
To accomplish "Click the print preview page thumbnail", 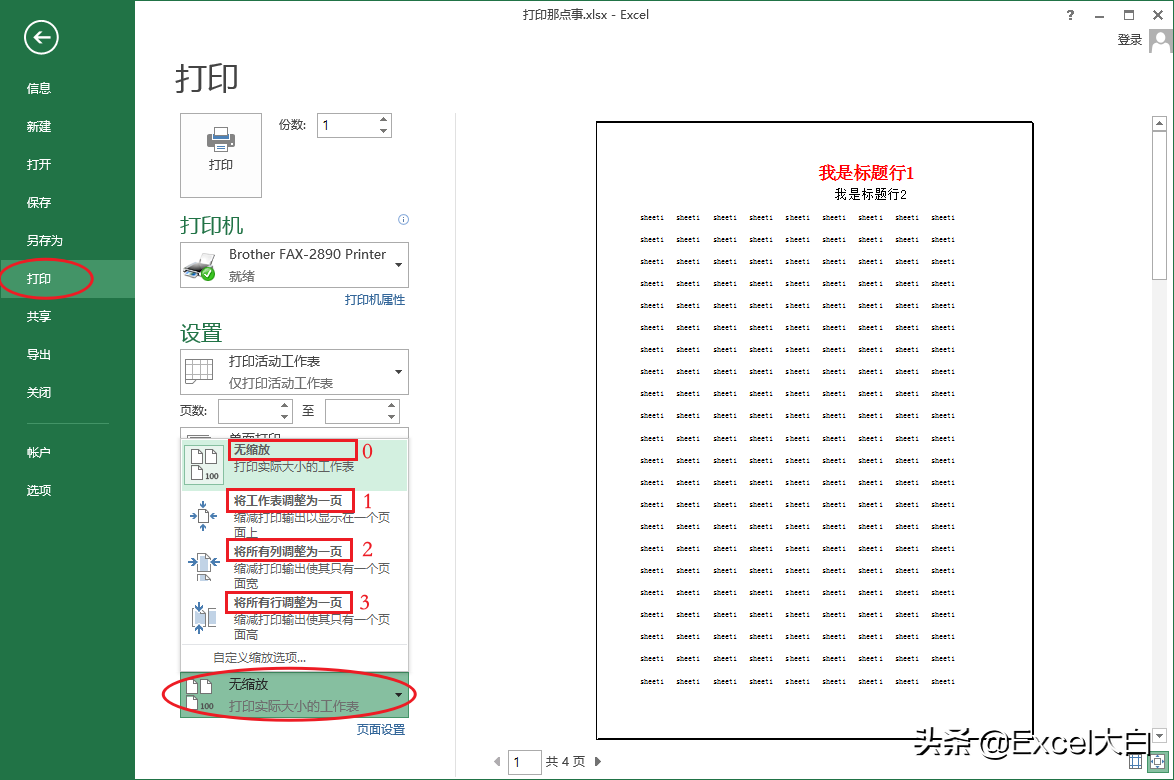I will pyautogui.click(x=815, y=430).
